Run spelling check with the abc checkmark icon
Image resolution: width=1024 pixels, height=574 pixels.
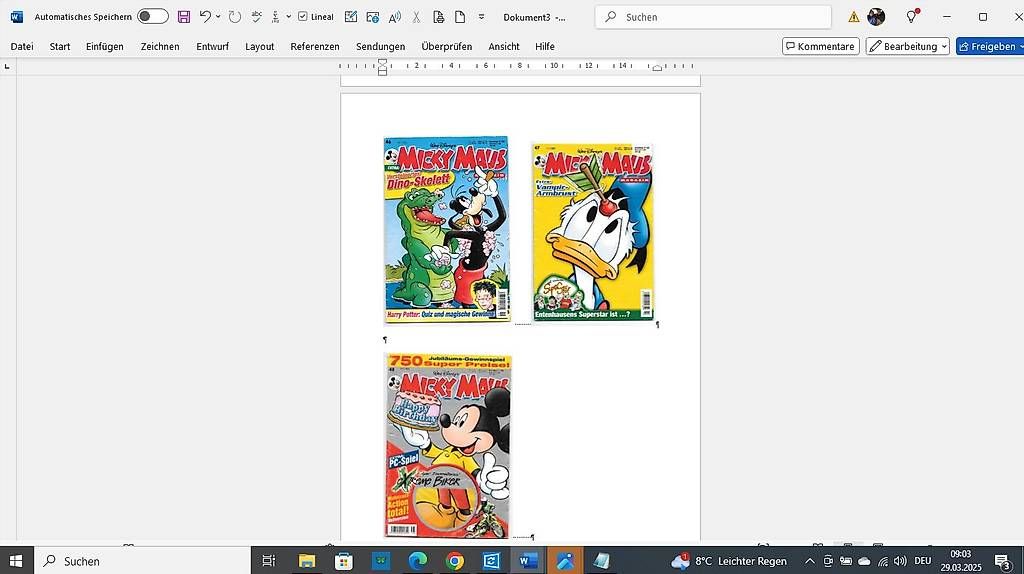click(x=257, y=17)
